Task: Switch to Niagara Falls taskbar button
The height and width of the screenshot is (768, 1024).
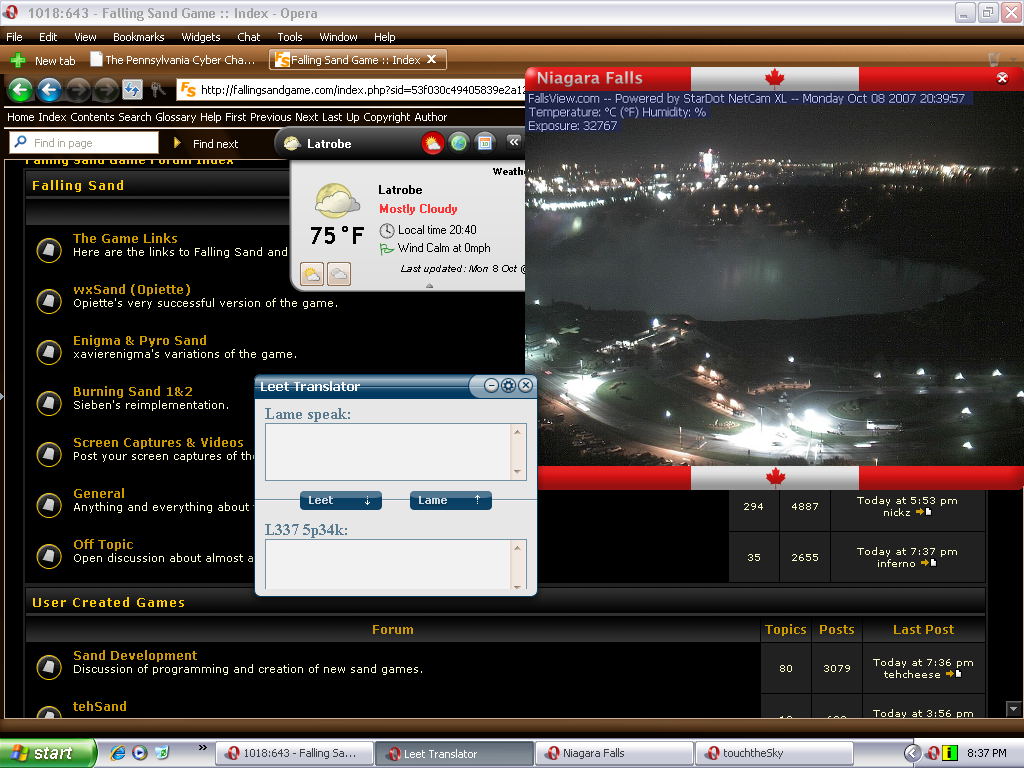Action: click(x=614, y=754)
